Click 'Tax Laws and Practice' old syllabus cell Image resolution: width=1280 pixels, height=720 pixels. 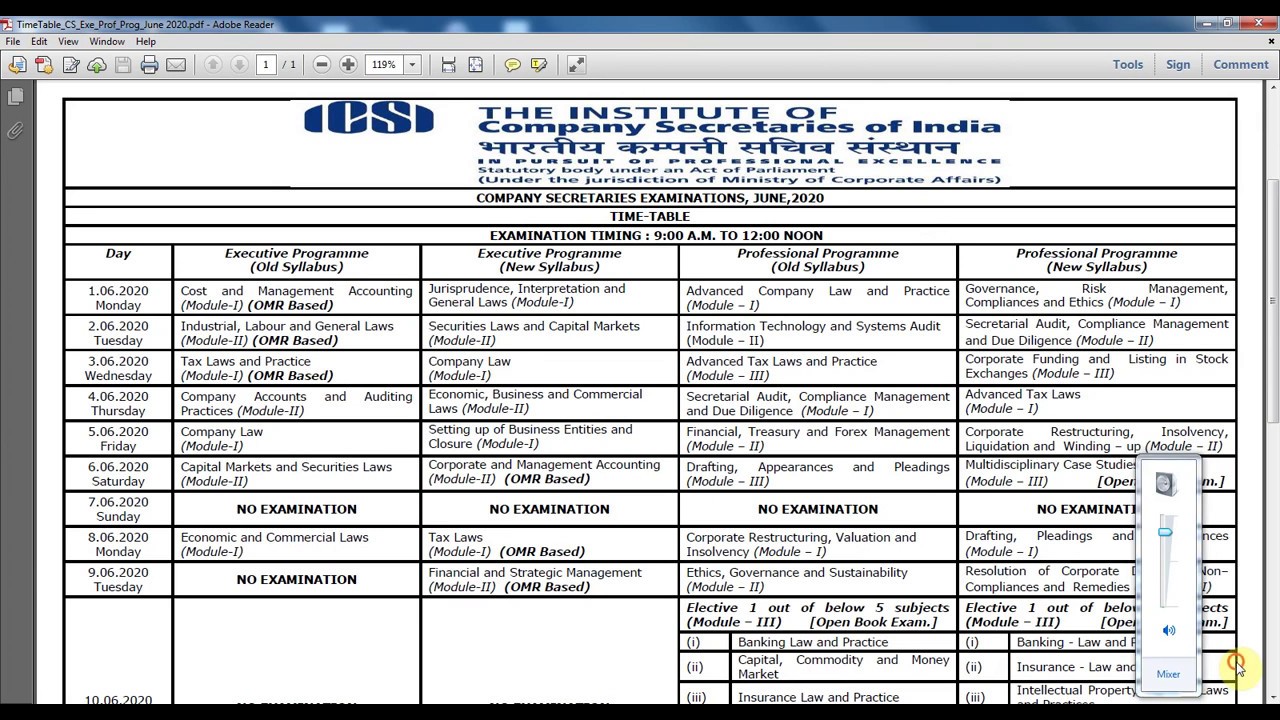(296, 368)
